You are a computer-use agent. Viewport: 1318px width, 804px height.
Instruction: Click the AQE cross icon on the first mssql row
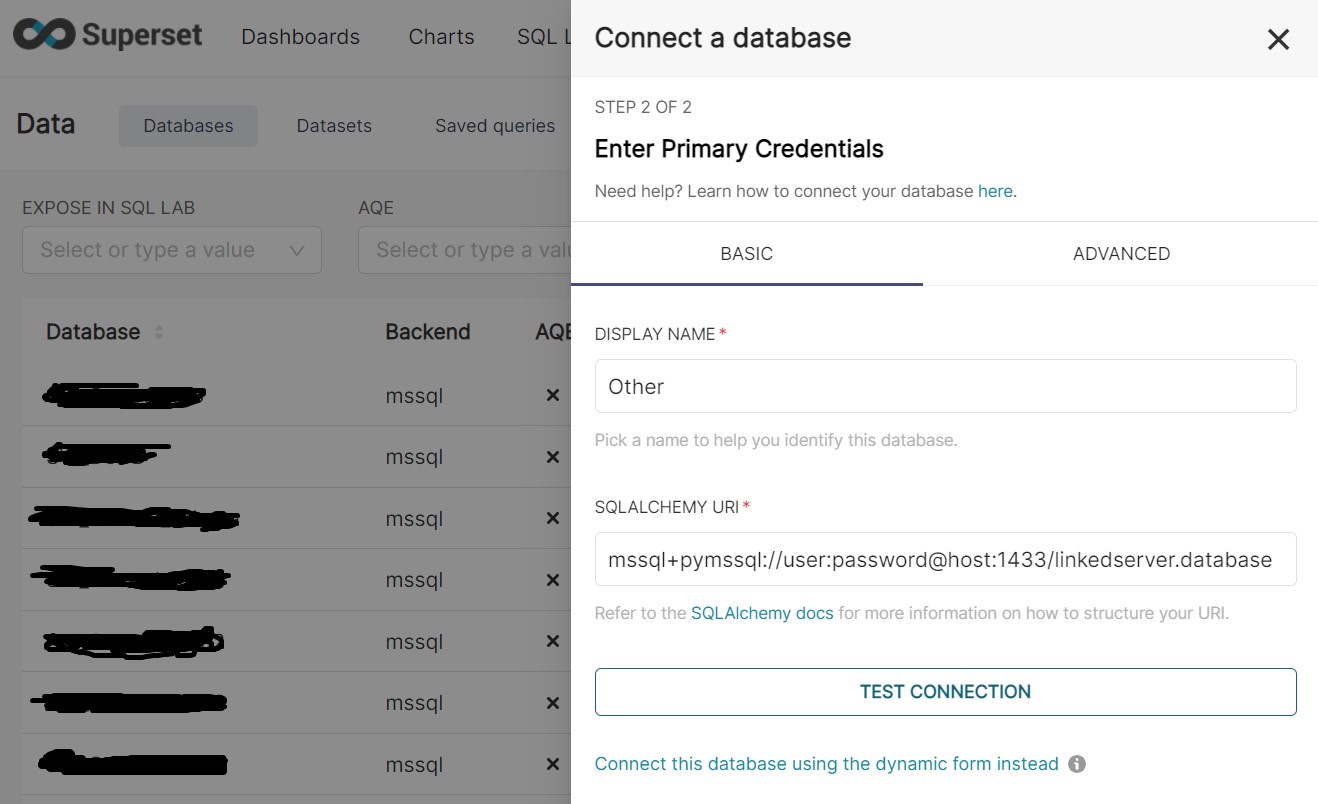point(552,395)
